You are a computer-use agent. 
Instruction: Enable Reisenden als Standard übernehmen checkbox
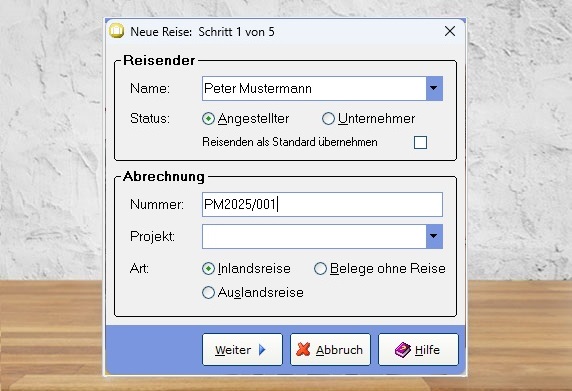tap(420, 142)
